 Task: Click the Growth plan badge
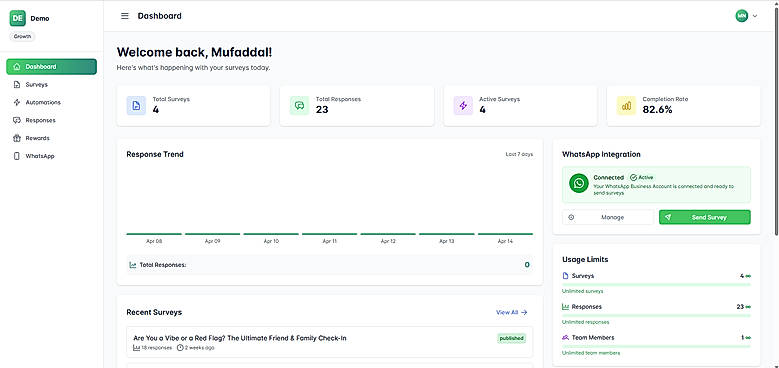pyautogui.click(x=22, y=37)
